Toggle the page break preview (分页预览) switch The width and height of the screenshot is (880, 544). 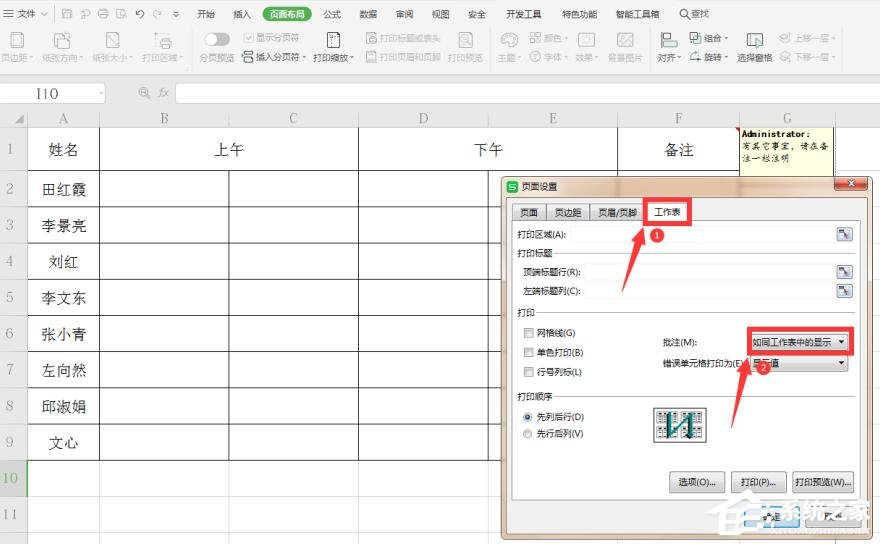click(x=217, y=39)
